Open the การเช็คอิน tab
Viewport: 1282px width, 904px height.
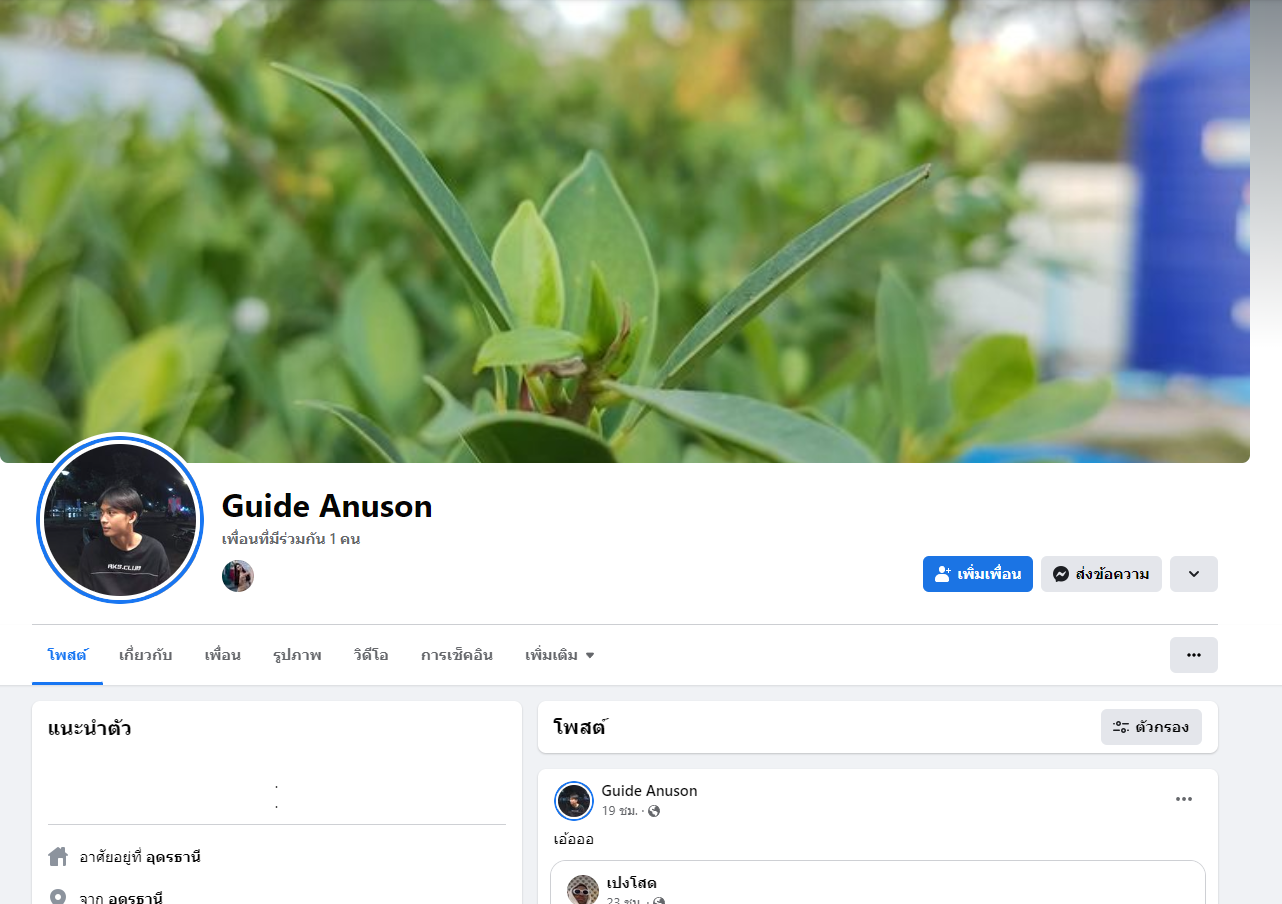(457, 655)
